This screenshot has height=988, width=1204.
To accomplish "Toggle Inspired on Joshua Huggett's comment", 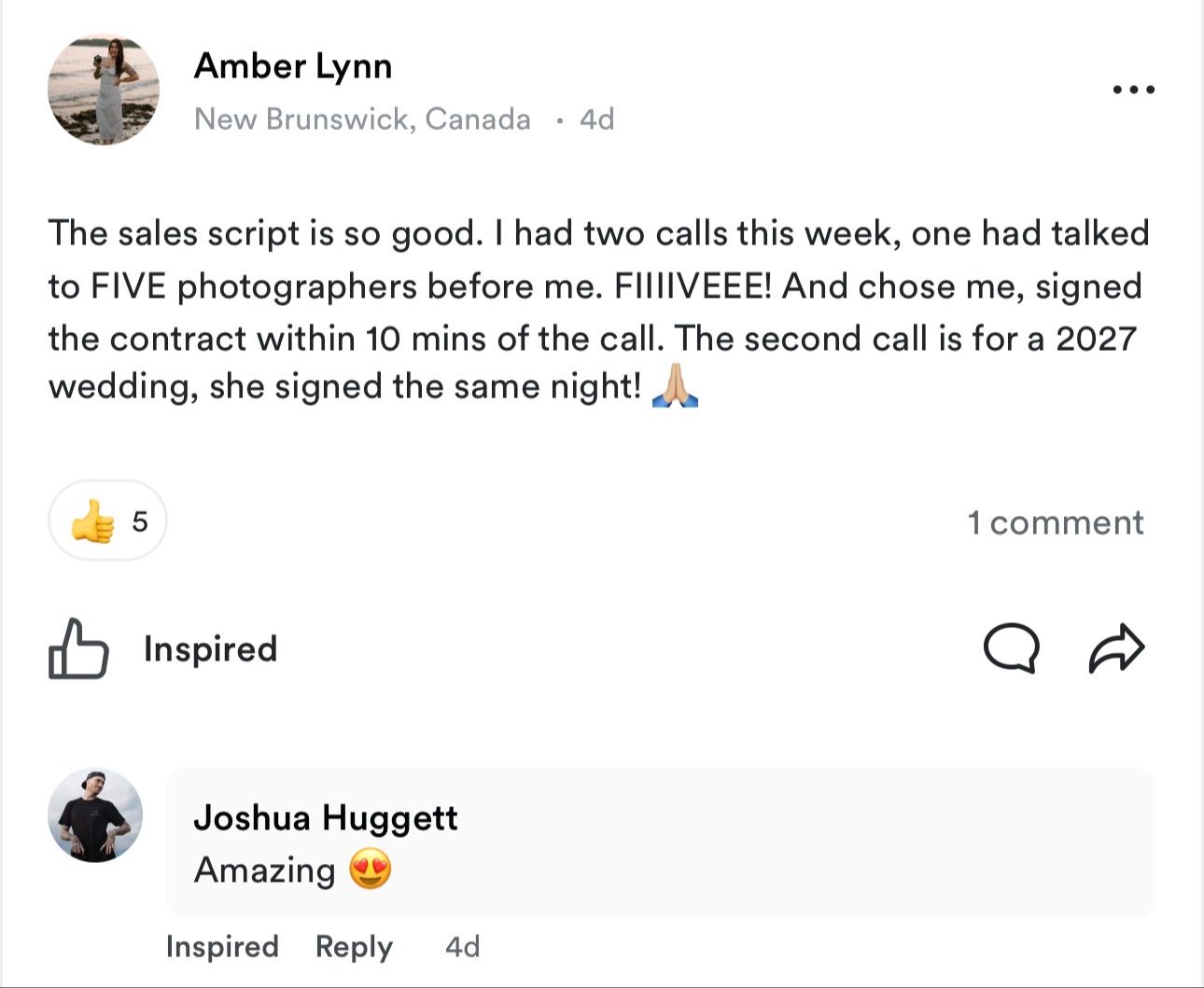I will pyautogui.click(x=222, y=946).
